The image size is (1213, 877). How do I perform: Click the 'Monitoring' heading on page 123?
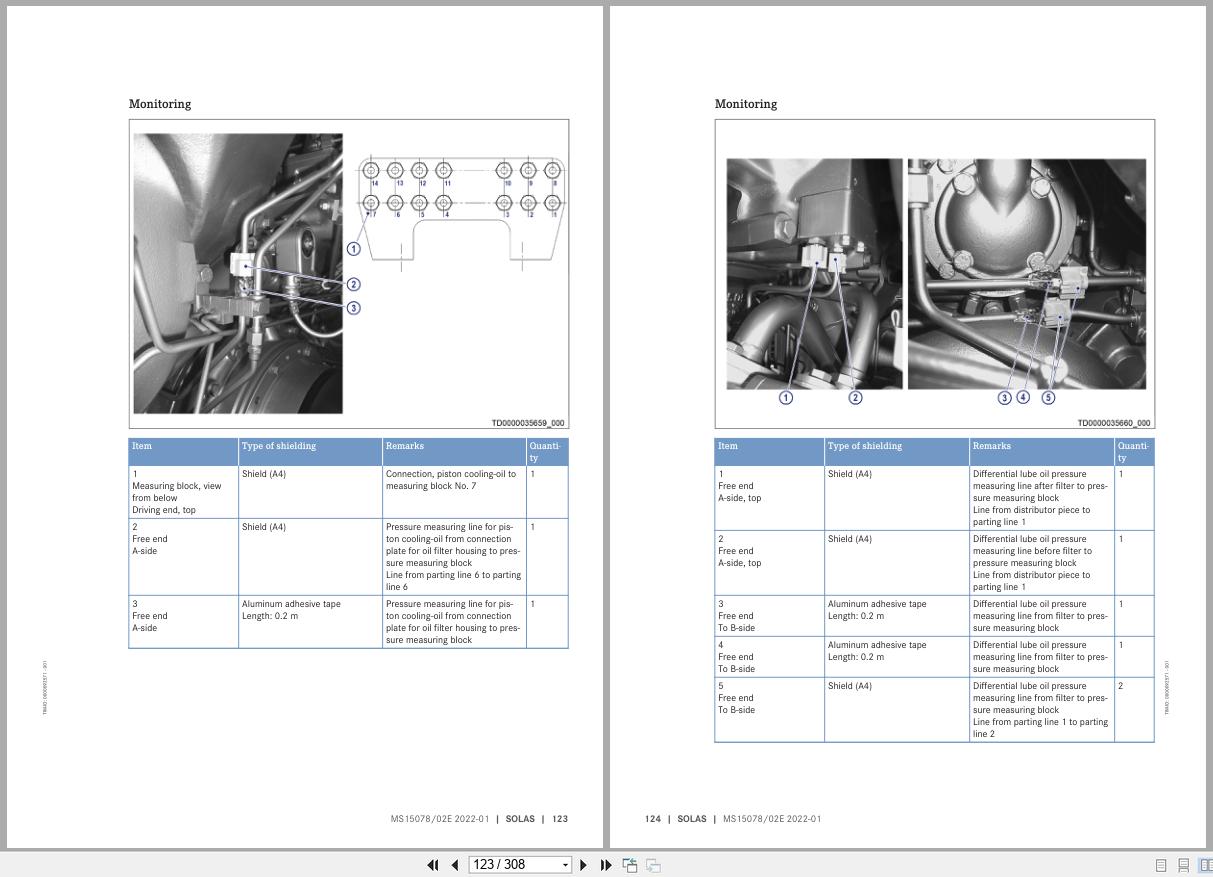(x=160, y=104)
